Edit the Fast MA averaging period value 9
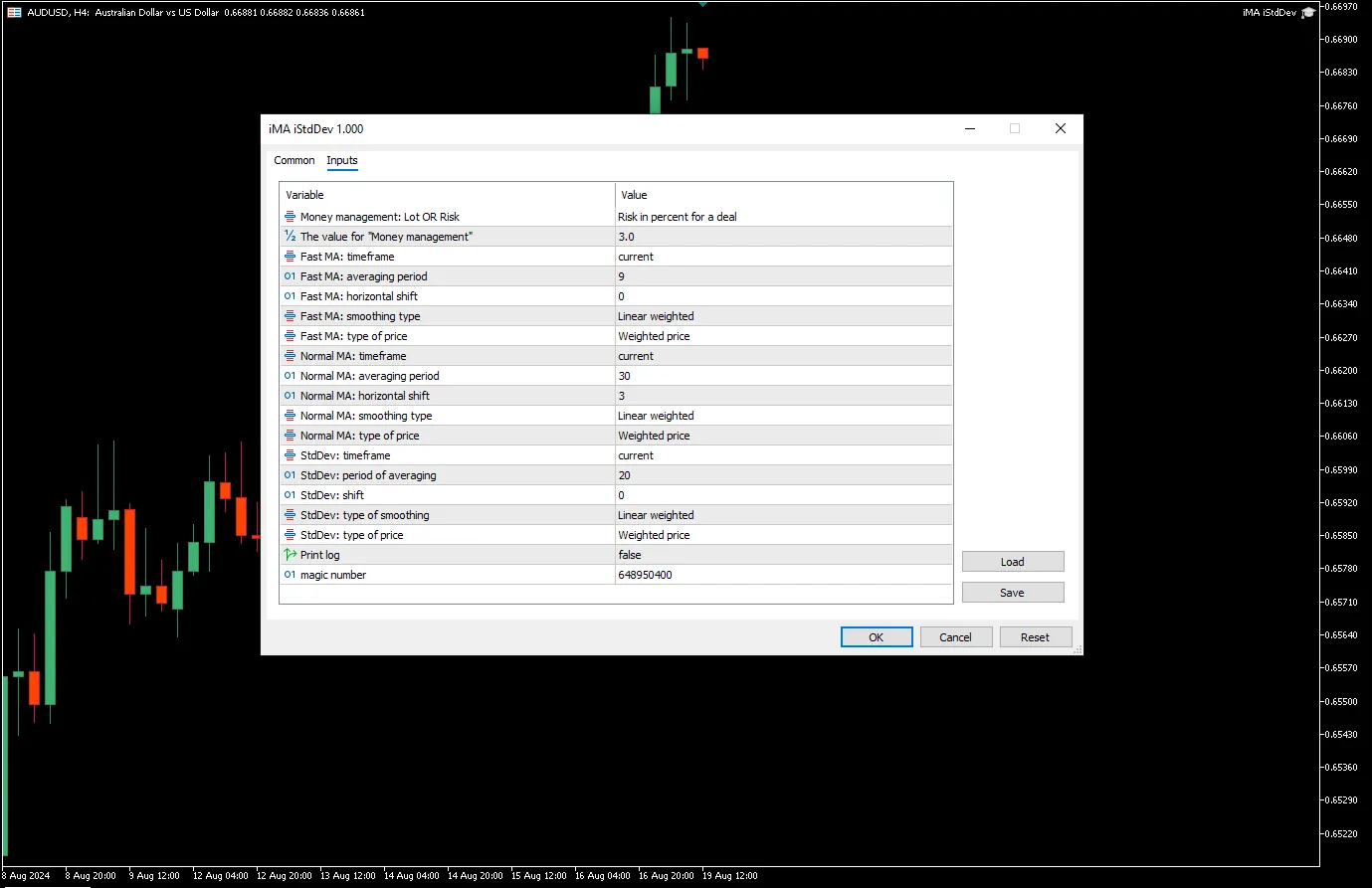This screenshot has height=888, width=1372. pyautogui.click(x=784, y=276)
